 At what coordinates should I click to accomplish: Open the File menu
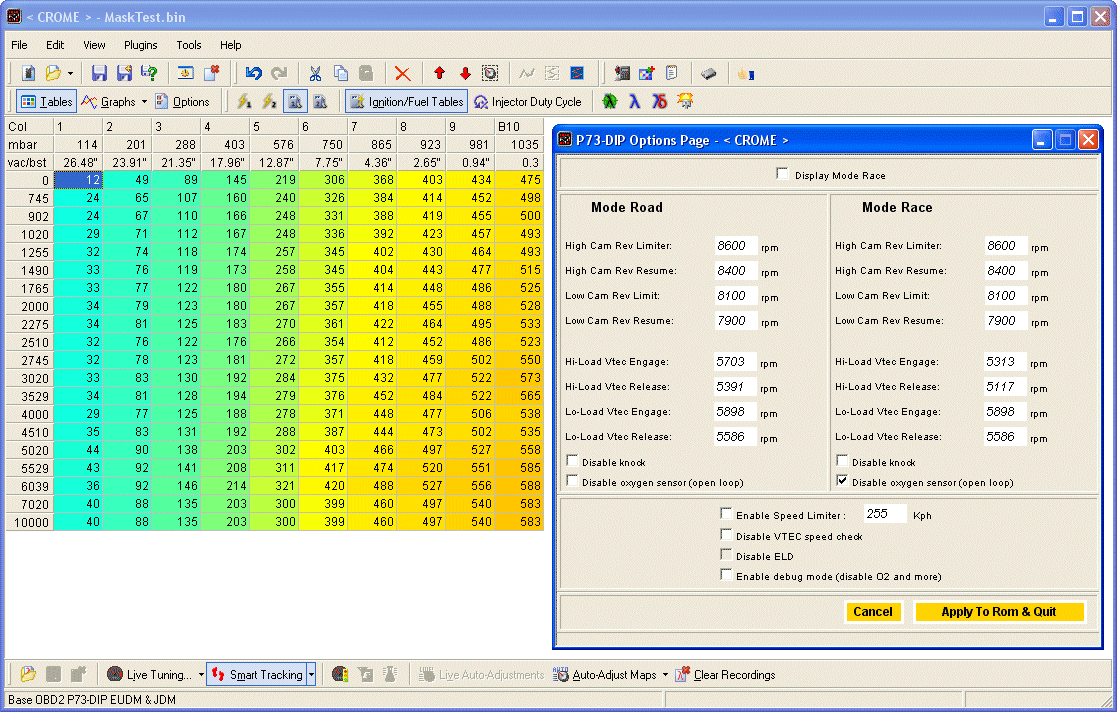pyautogui.click(x=19, y=45)
